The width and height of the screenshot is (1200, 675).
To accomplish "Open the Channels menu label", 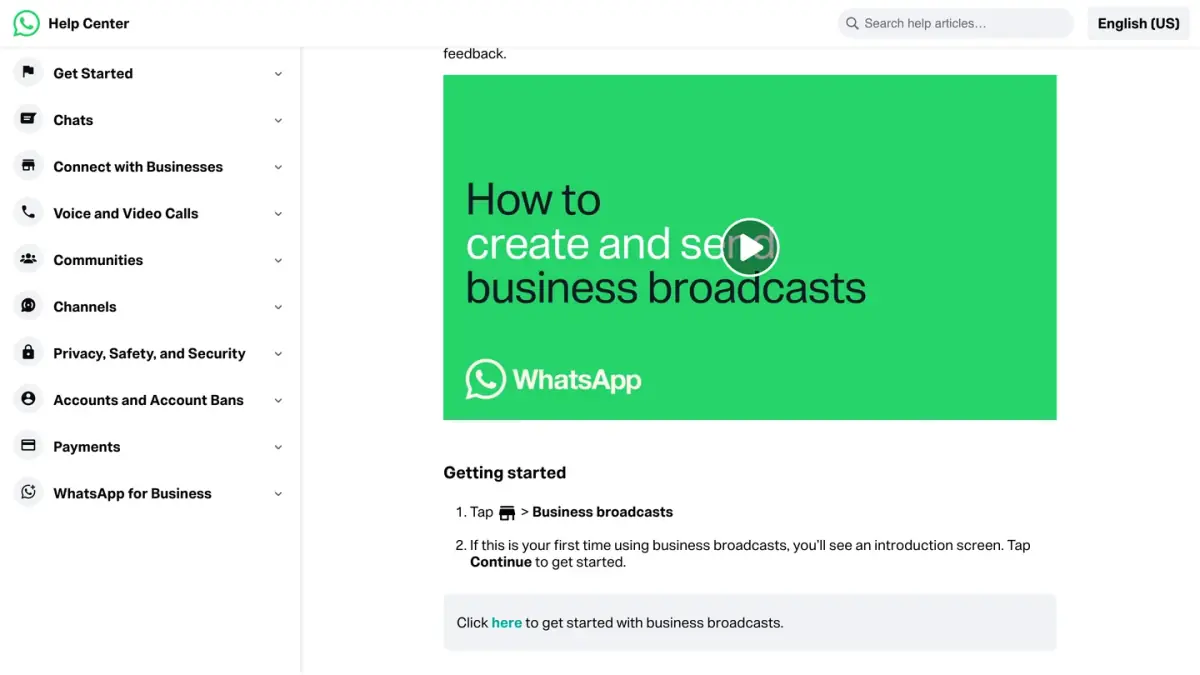I will click(85, 307).
